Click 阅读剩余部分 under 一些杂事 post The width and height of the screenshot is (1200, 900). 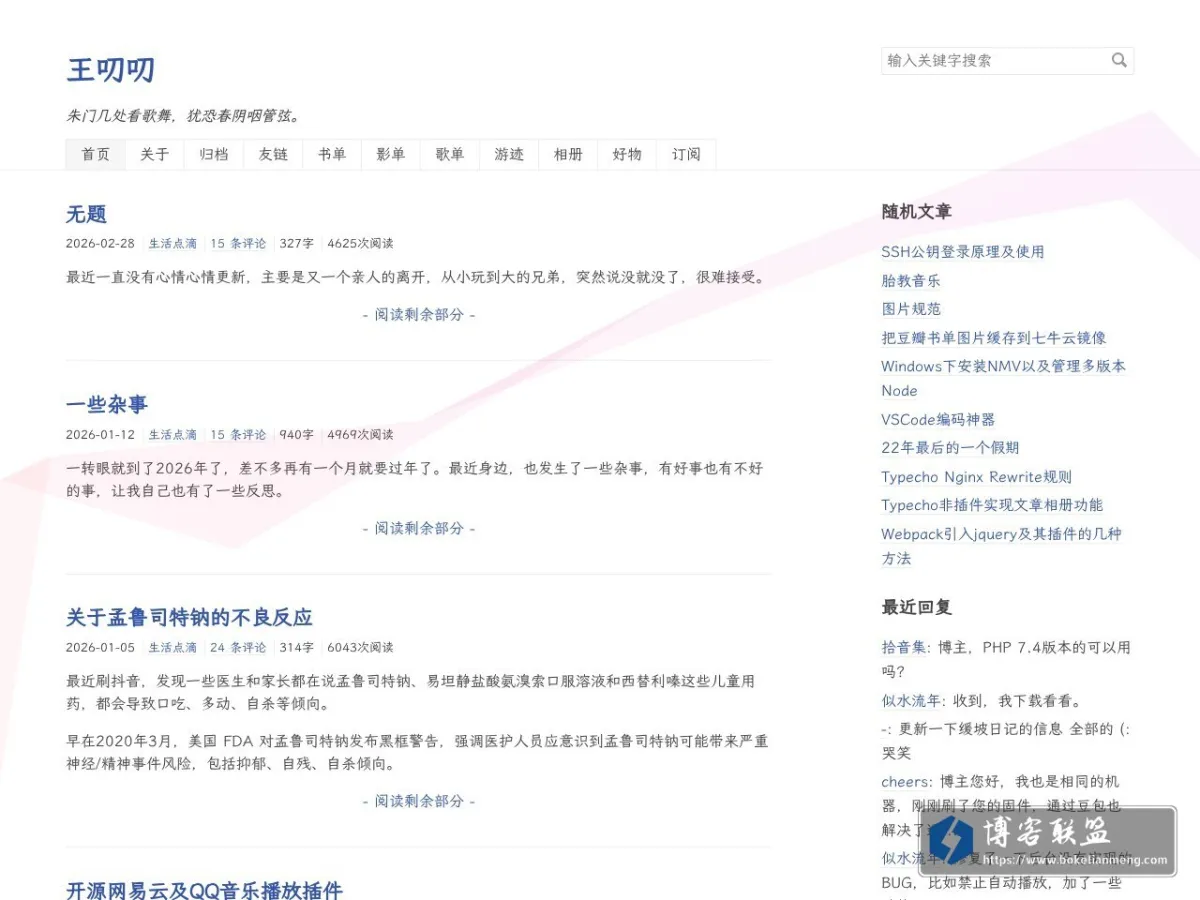[419, 528]
